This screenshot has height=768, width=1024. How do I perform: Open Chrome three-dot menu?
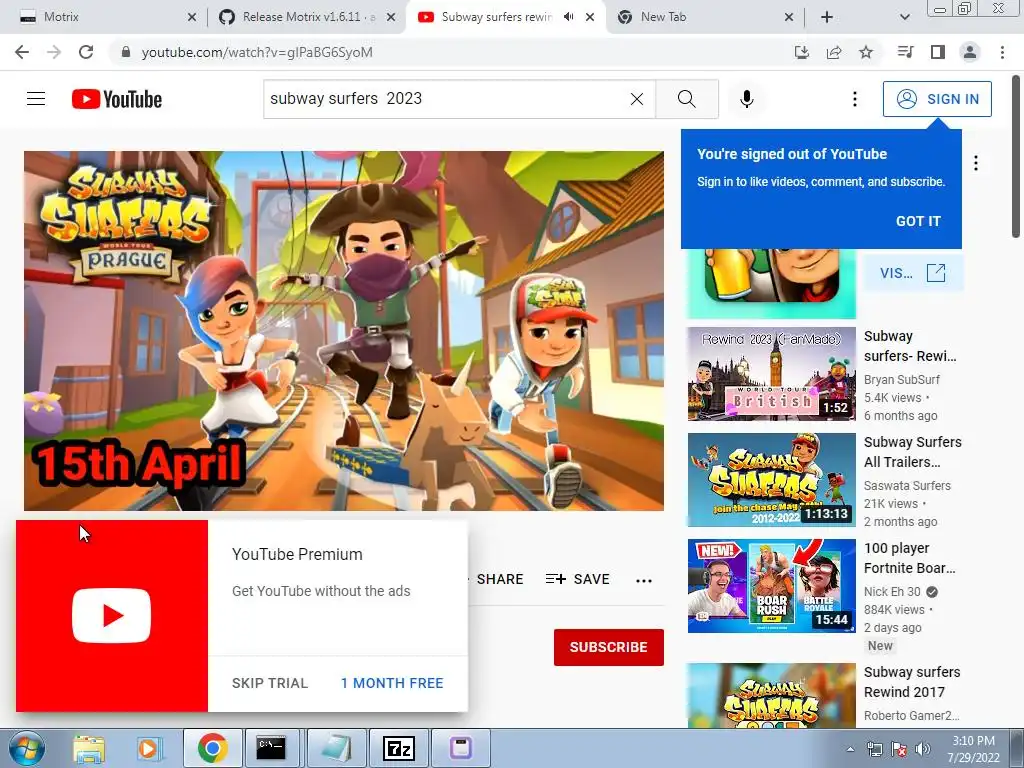[1002, 52]
